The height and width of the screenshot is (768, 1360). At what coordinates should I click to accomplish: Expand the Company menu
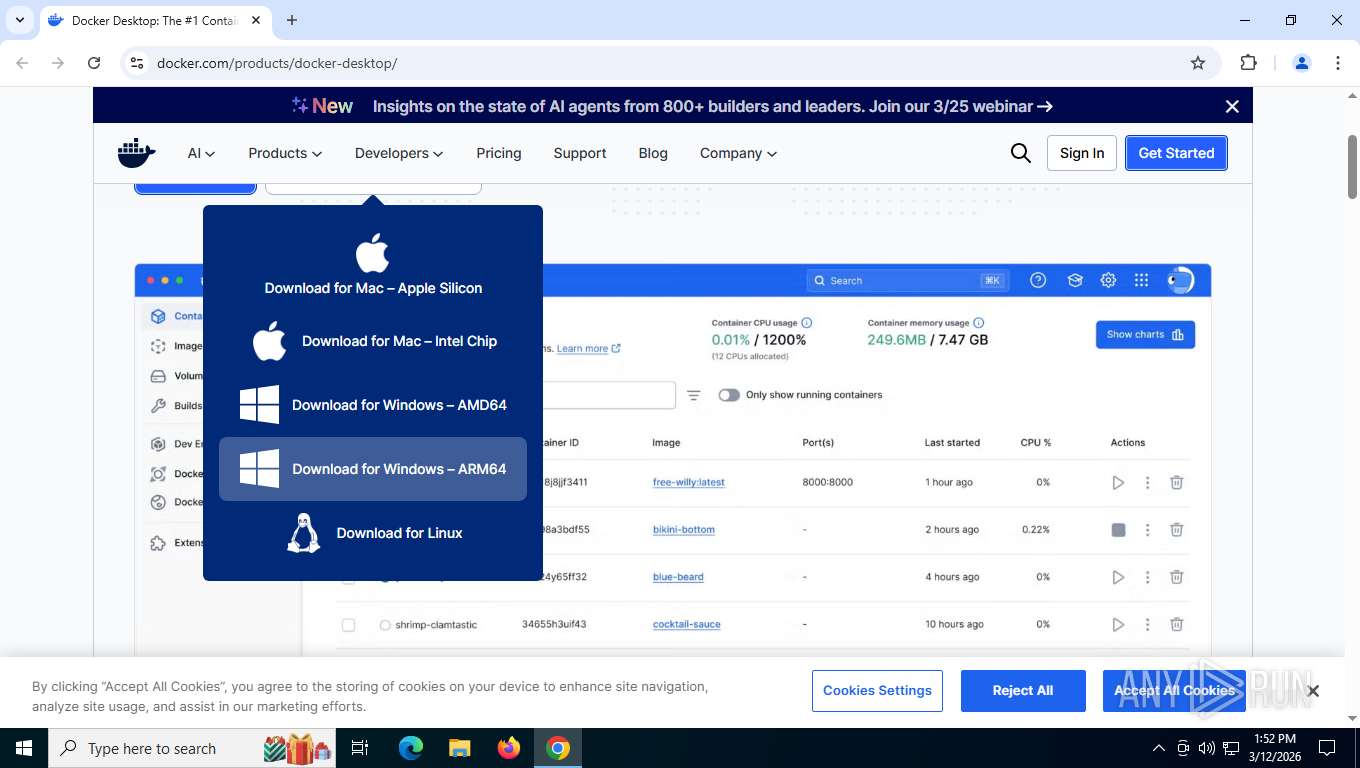pyautogui.click(x=738, y=153)
